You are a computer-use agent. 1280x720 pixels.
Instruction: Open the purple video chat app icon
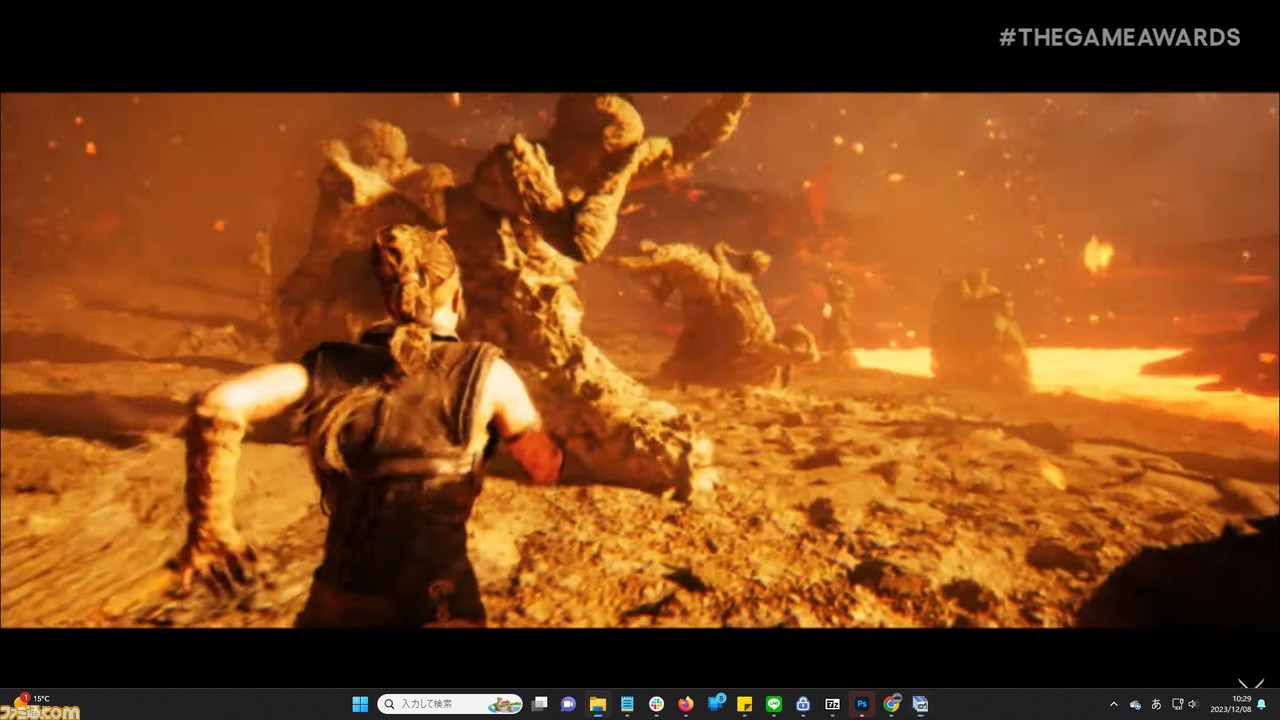point(569,704)
